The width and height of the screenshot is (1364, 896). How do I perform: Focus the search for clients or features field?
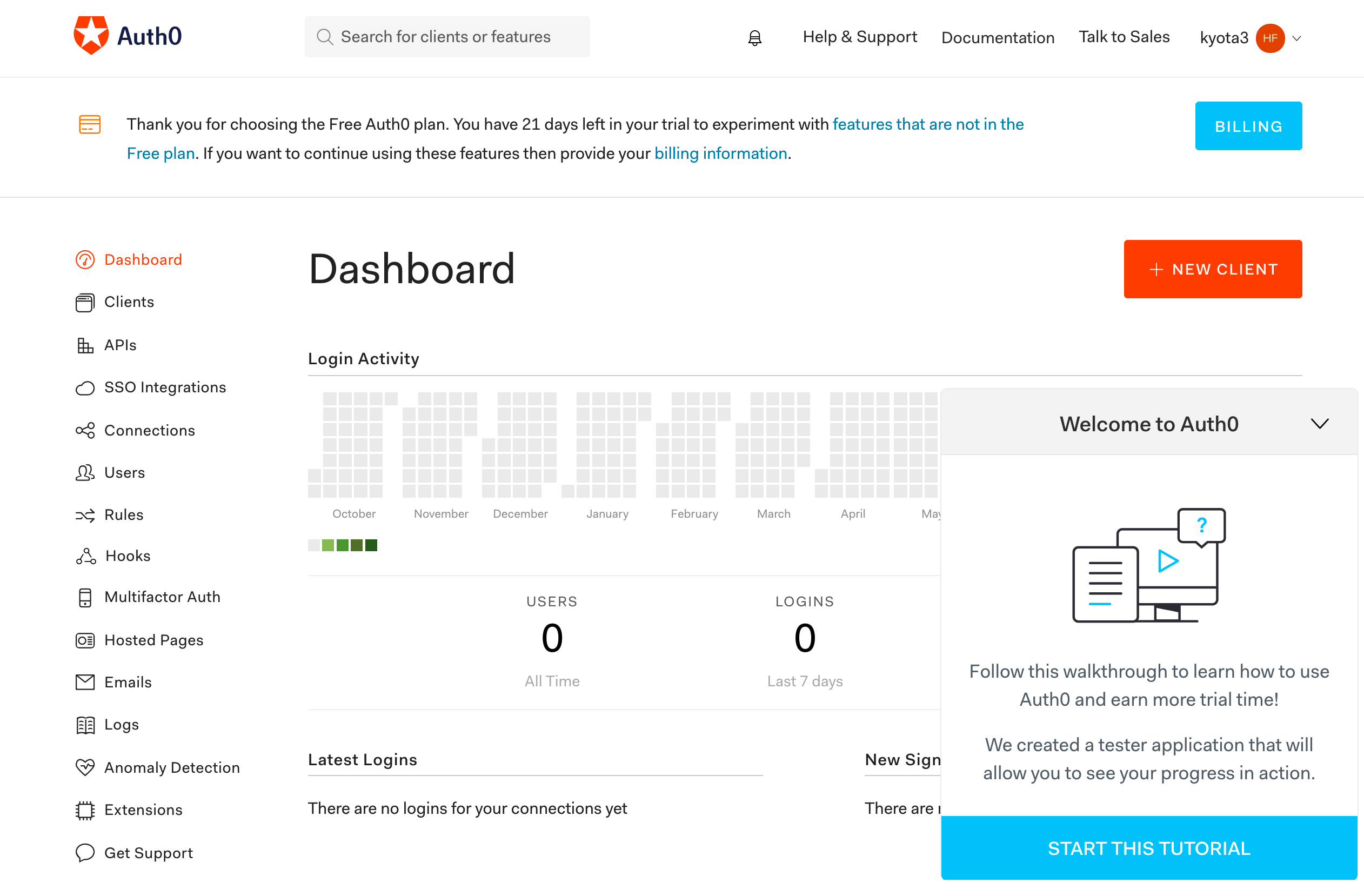tap(447, 37)
